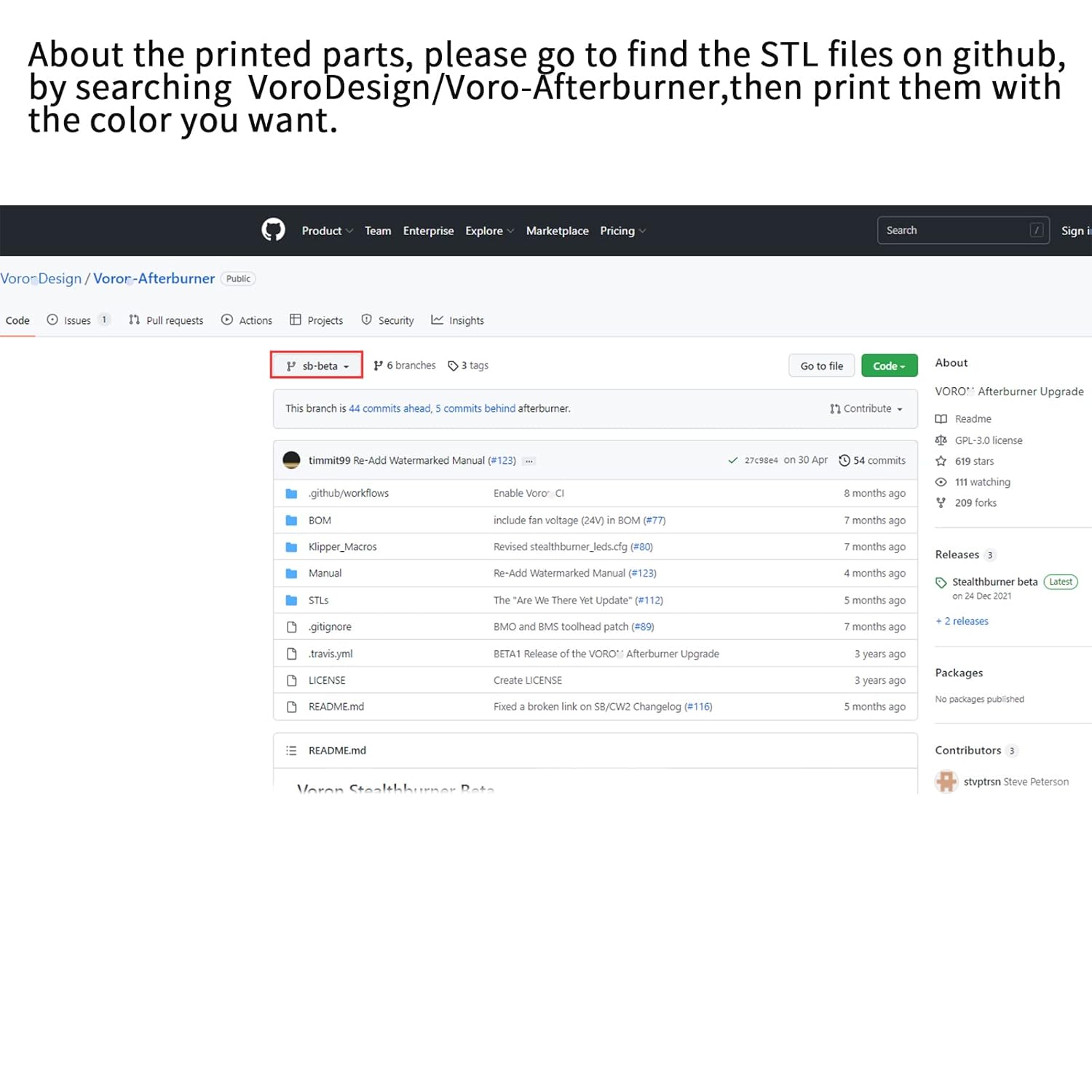Image resolution: width=1092 pixels, height=1092 pixels.
Task: Click the Manual folder icon
Action: click(x=292, y=574)
